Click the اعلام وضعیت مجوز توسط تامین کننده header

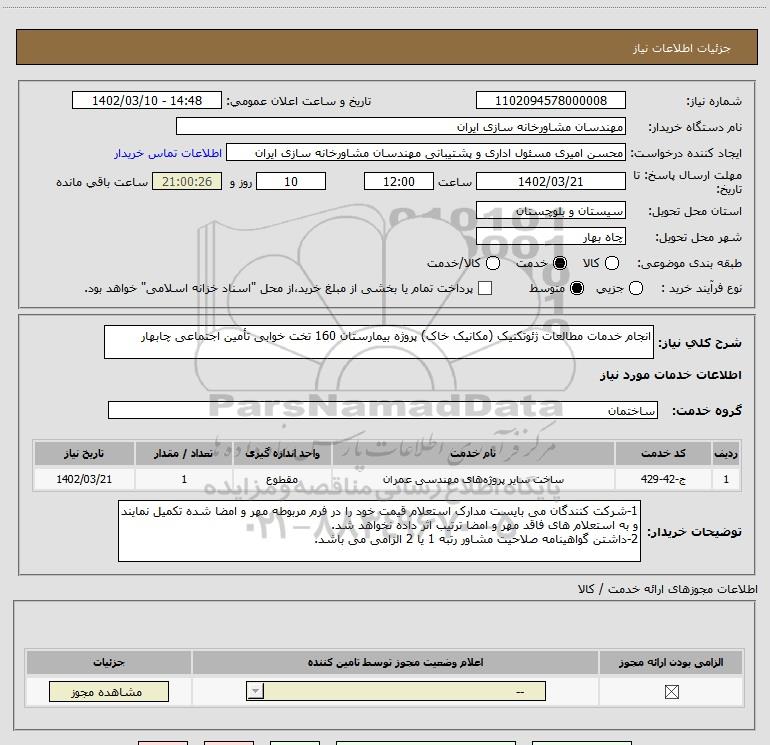(x=395, y=662)
